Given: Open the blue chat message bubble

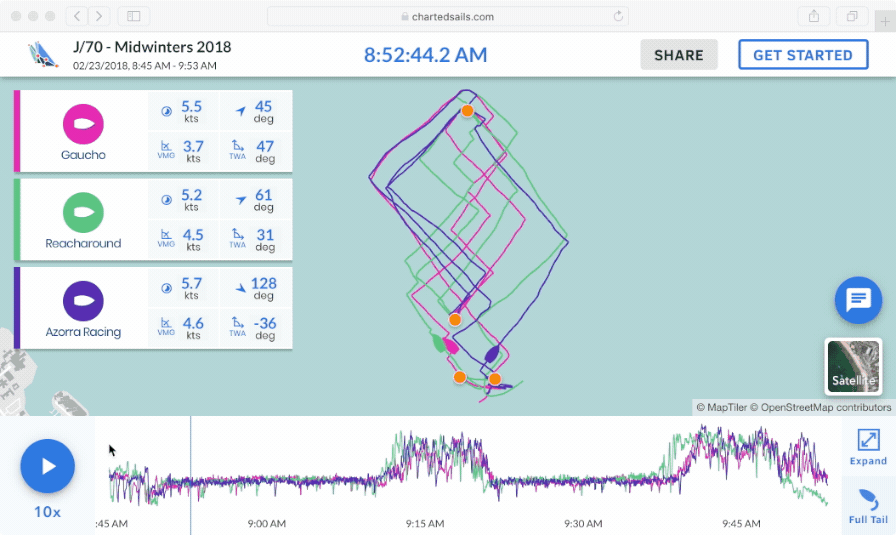Looking at the screenshot, I should click(x=858, y=300).
